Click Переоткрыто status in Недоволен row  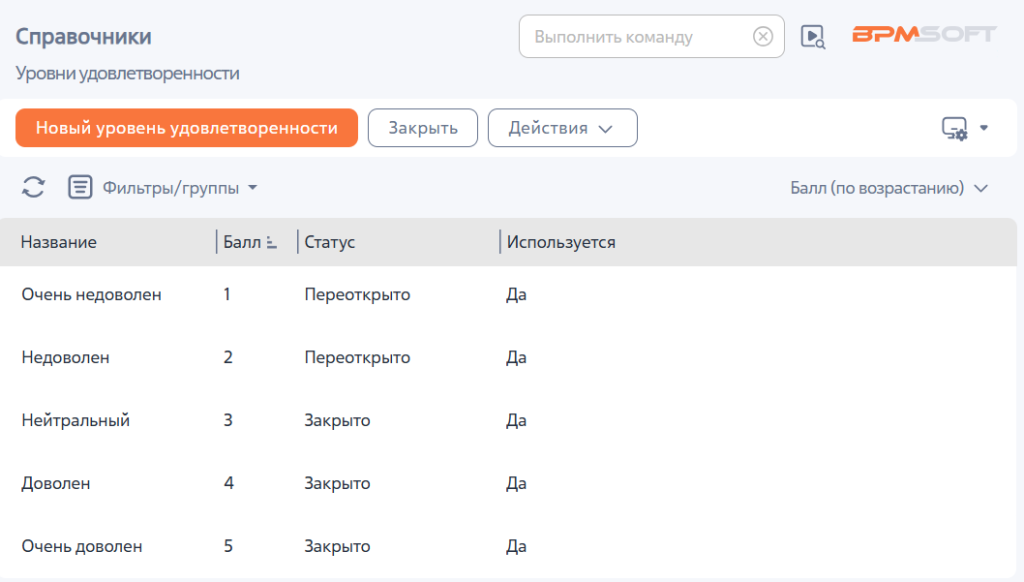pyautogui.click(x=357, y=357)
